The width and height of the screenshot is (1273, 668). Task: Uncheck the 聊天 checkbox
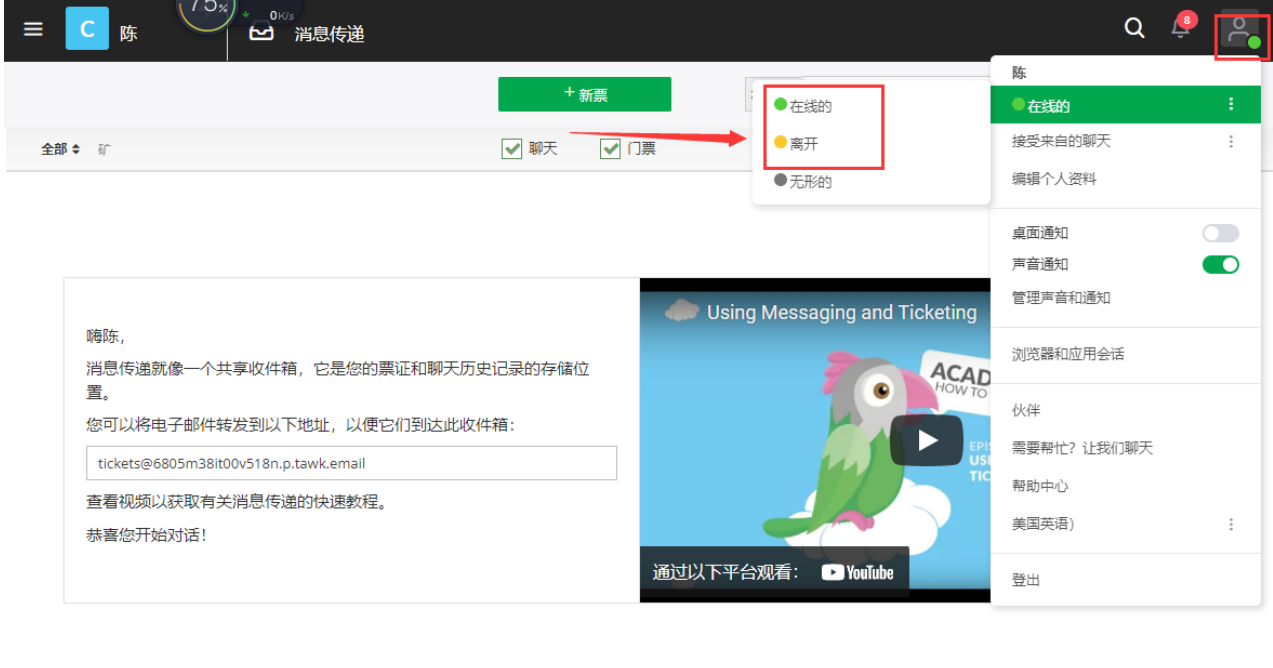coord(512,149)
